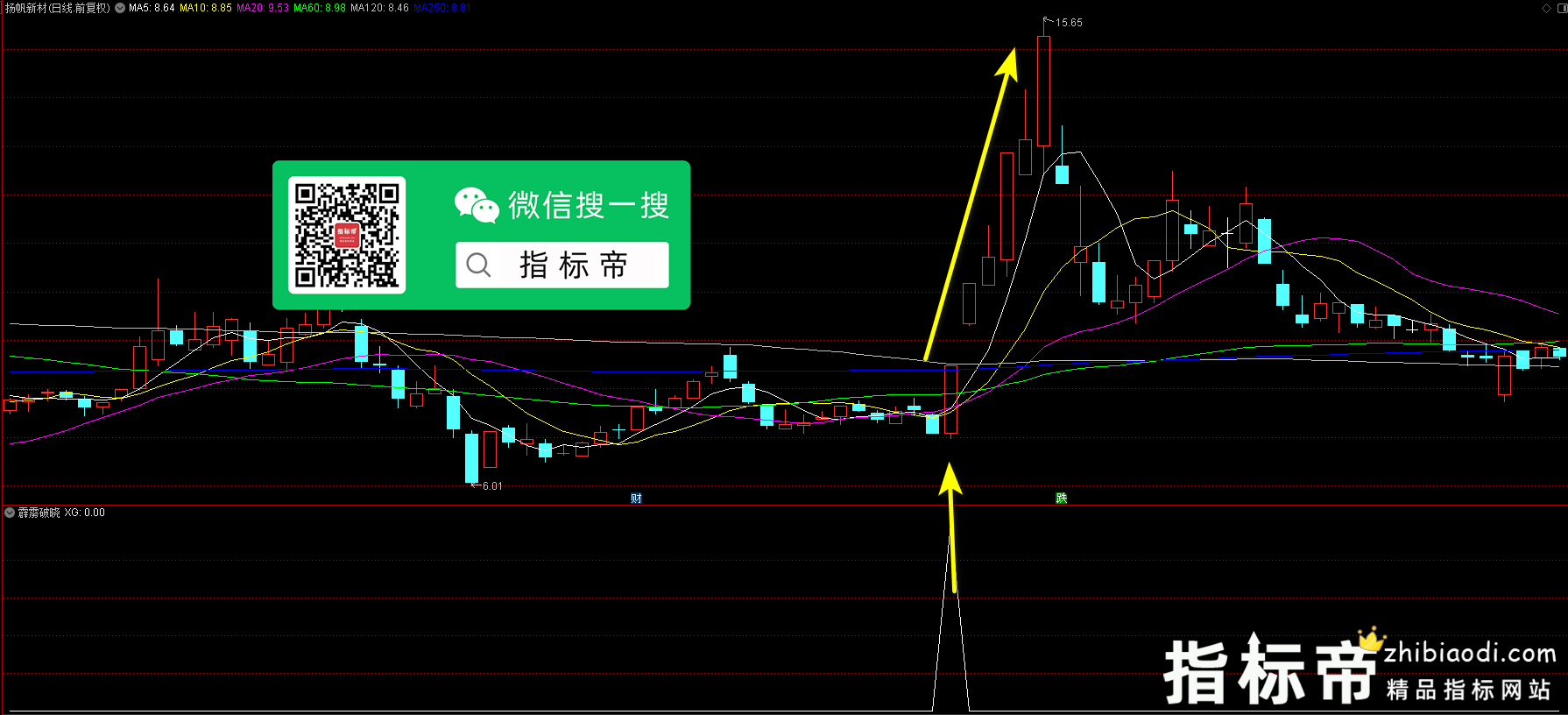
Task: Select the MA10: 8.85 label
Action: [206, 8]
